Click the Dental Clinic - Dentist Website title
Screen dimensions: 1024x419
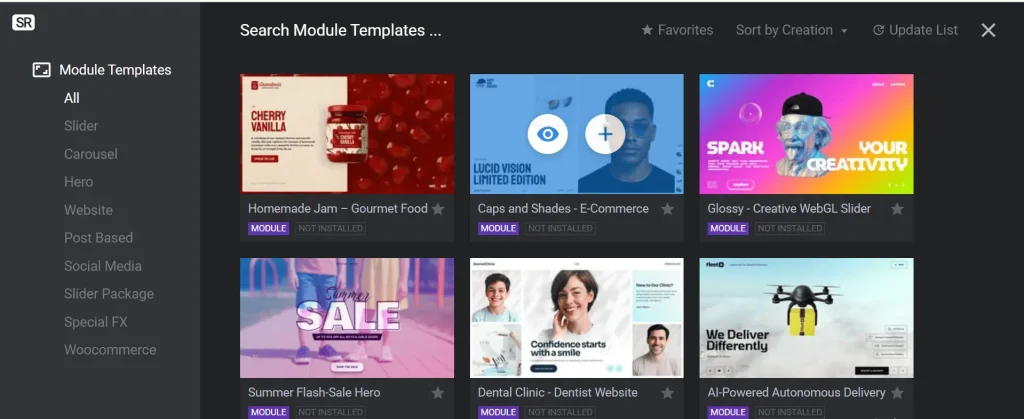pyautogui.click(x=558, y=393)
